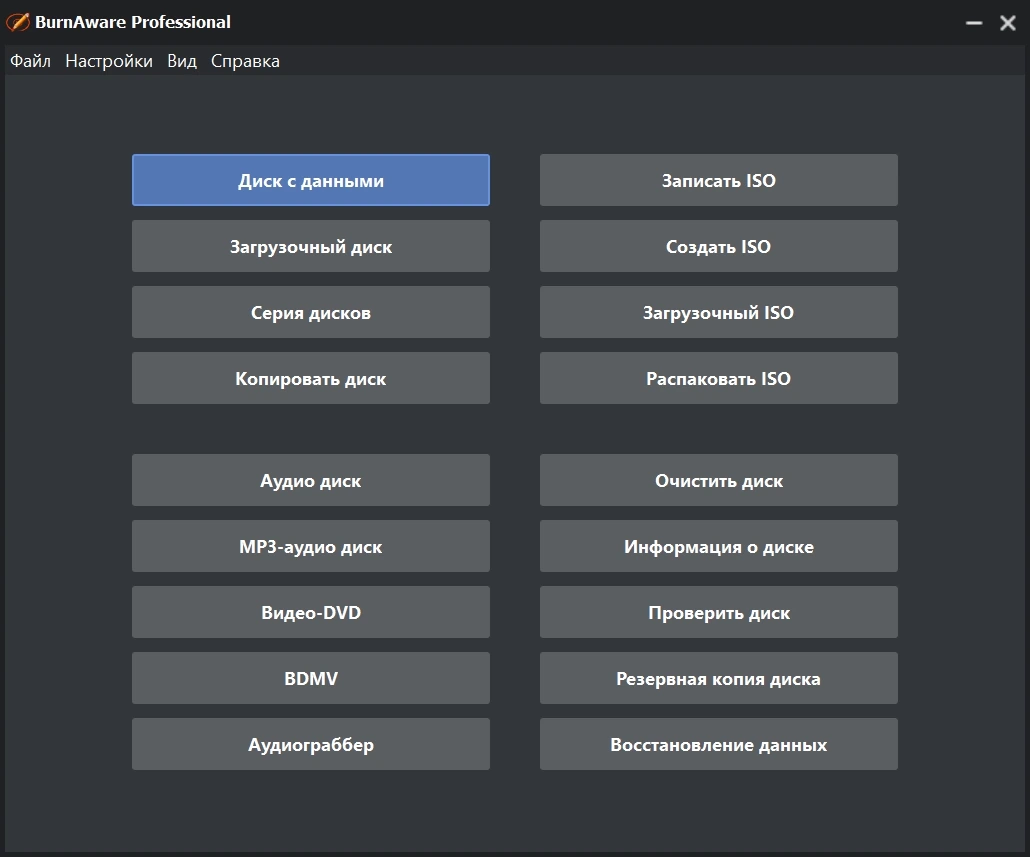
Task: Open Резервная копия диска
Action: click(x=719, y=678)
